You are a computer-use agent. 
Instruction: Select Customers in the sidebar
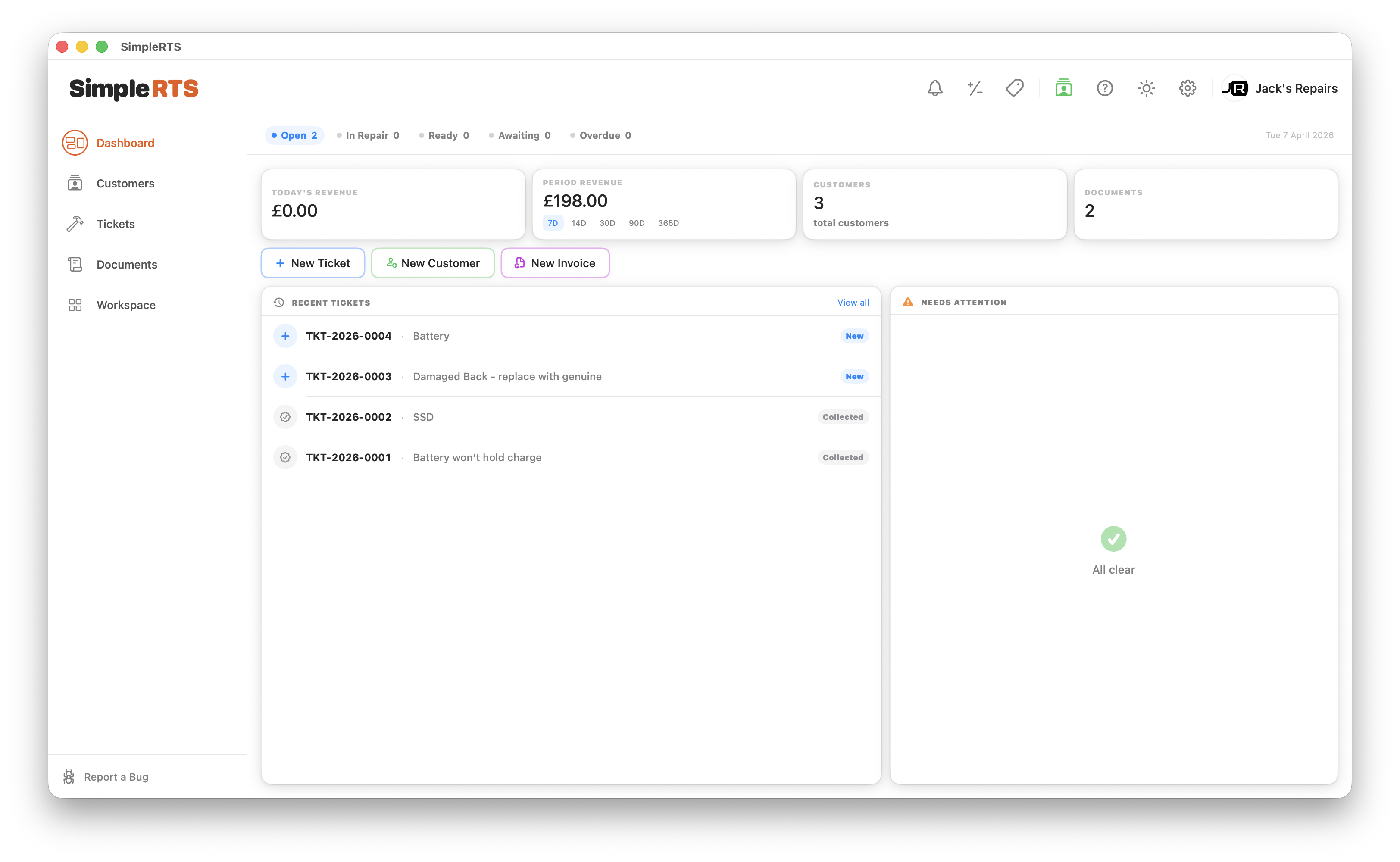point(125,183)
